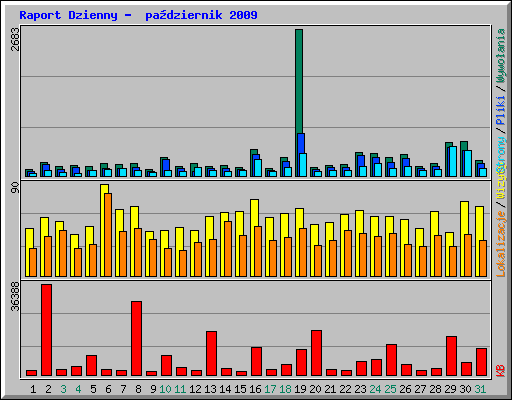
Task: Click day label "27" on the axis
Action: 420,389
